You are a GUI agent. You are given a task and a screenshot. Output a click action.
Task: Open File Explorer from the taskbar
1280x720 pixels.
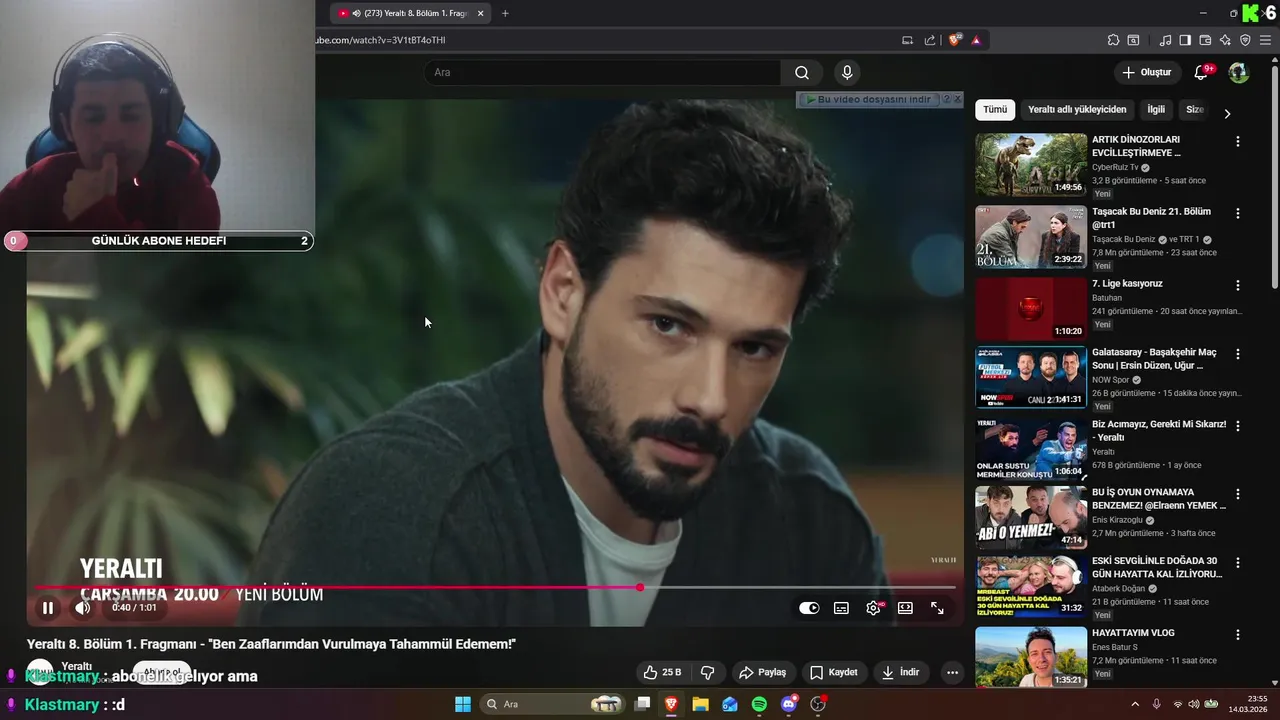point(700,704)
